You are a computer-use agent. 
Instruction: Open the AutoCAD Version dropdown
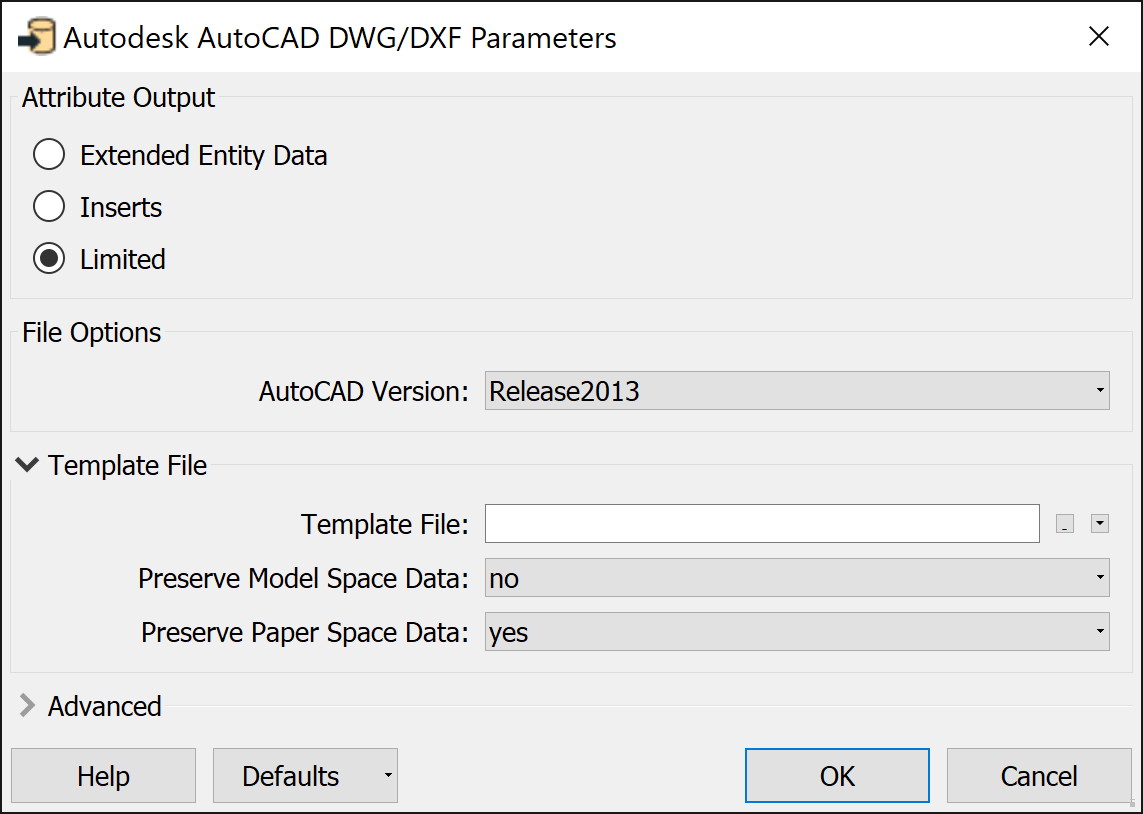[x=797, y=391]
